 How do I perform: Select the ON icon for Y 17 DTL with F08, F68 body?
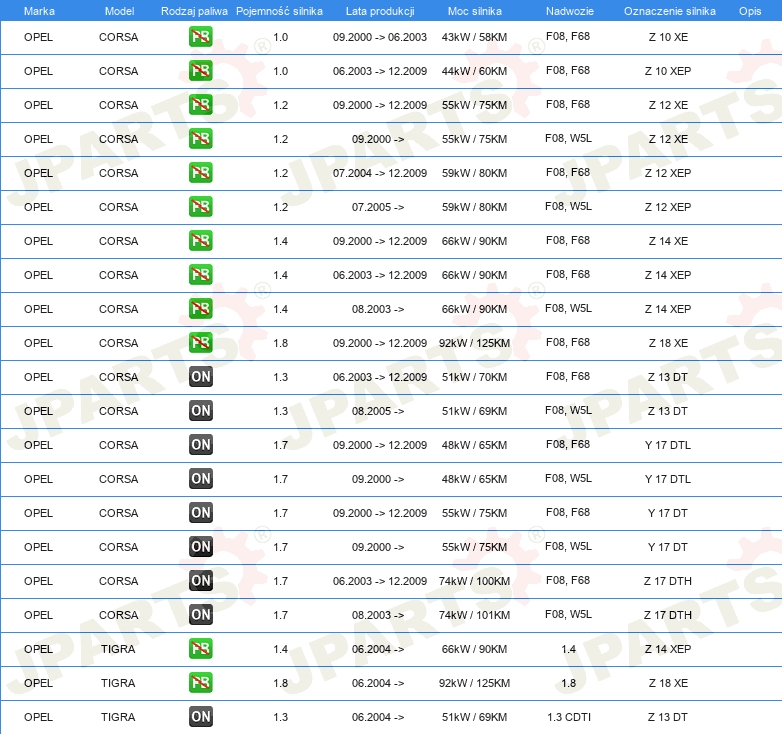(200, 445)
